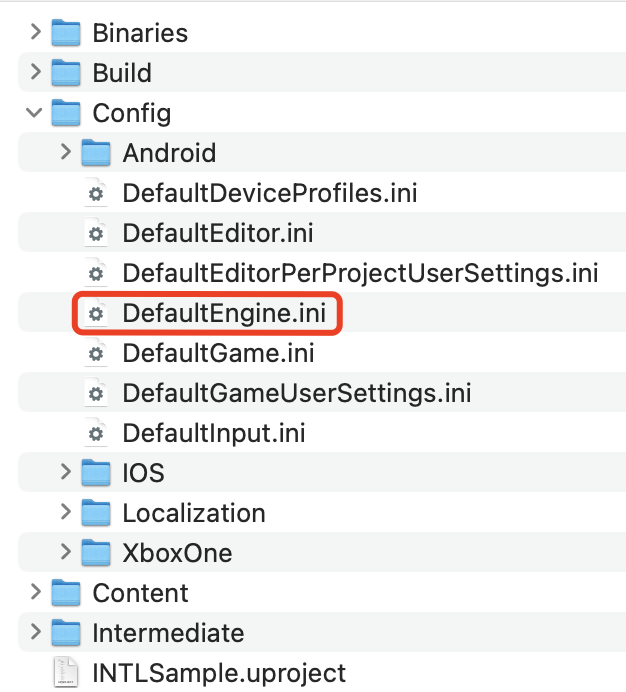
Task: Click the XboxOne folder icon
Action: 96,553
